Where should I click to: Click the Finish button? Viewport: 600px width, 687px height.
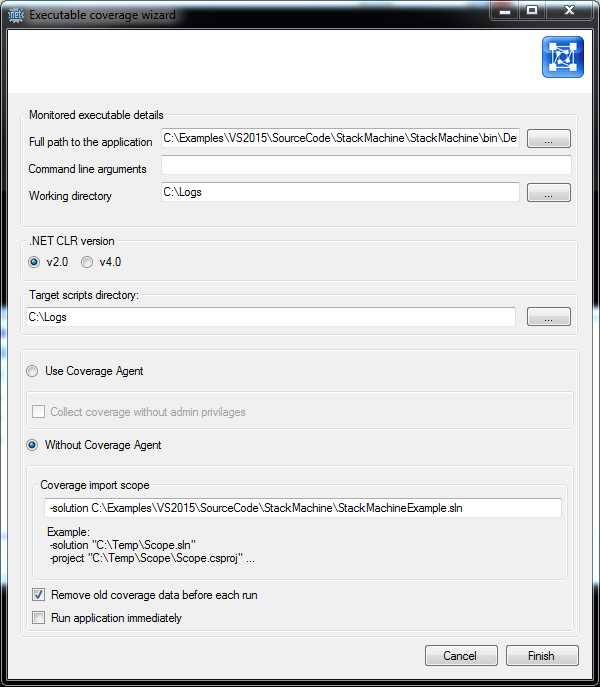click(542, 655)
